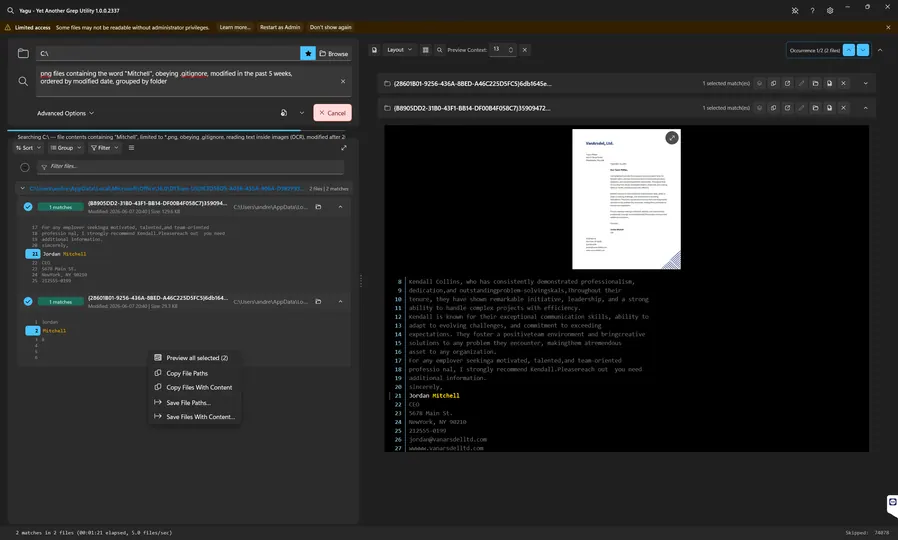Collapse the (B8905DD2 preview section

(x=865, y=108)
